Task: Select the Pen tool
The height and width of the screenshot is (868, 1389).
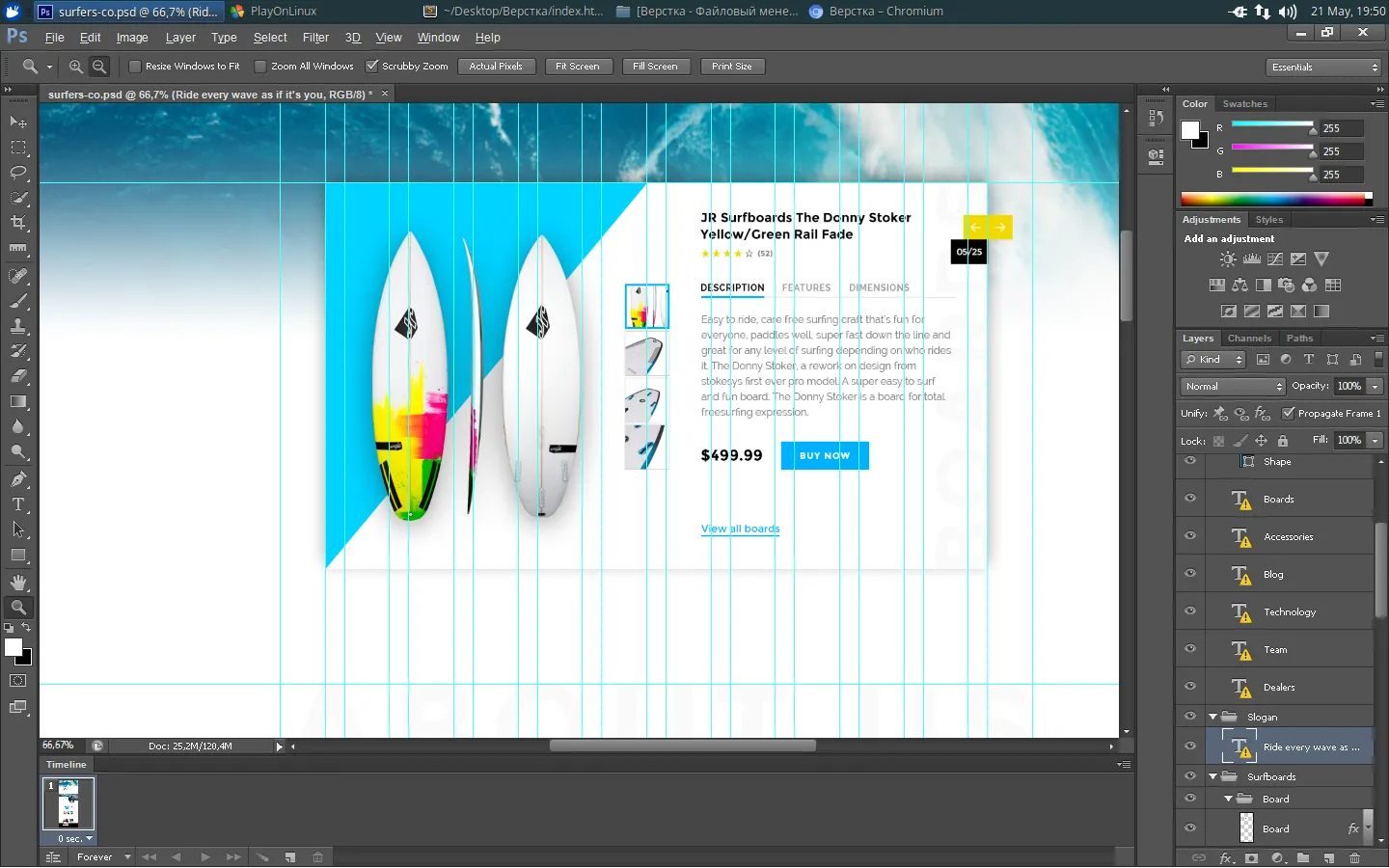Action: coord(18,479)
